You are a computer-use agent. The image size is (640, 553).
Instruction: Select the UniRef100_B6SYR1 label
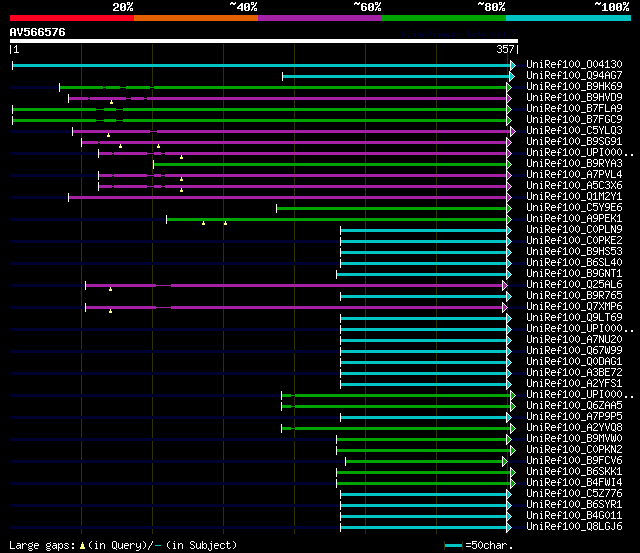click(x=574, y=505)
